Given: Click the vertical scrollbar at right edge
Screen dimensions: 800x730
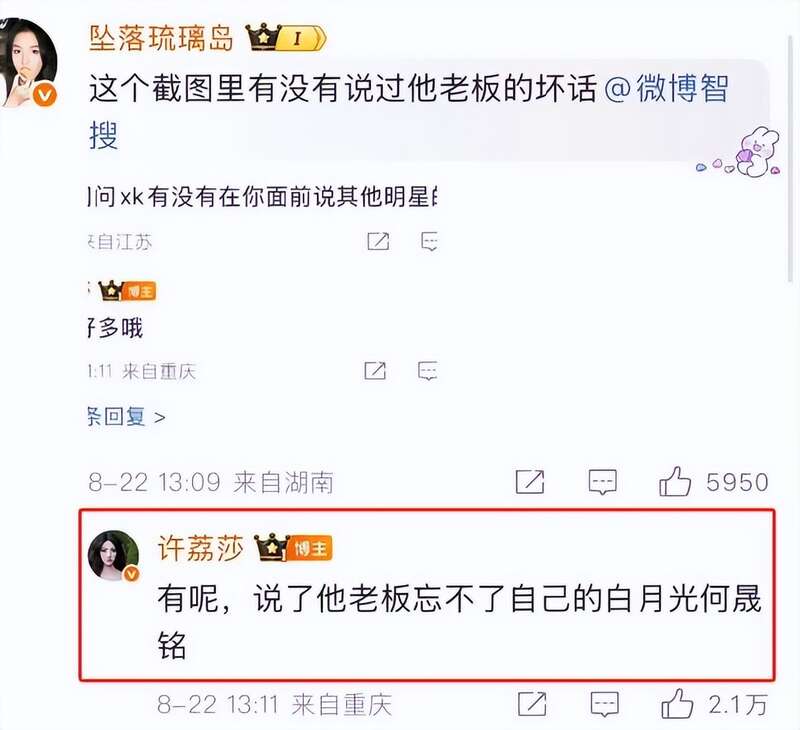Looking at the screenshot, I should pyautogui.click(x=790, y=158).
